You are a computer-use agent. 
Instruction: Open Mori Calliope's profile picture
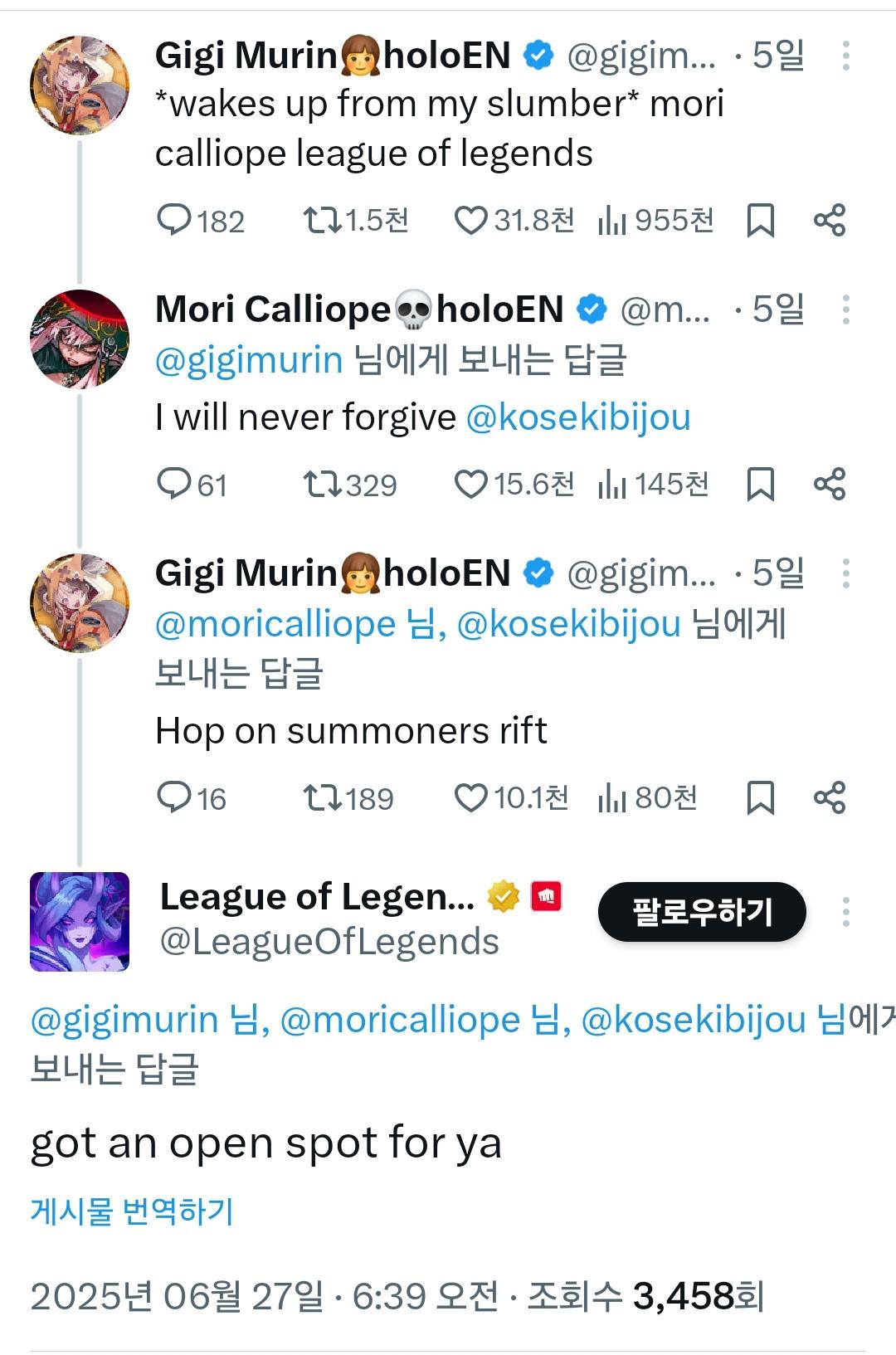pos(80,339)
